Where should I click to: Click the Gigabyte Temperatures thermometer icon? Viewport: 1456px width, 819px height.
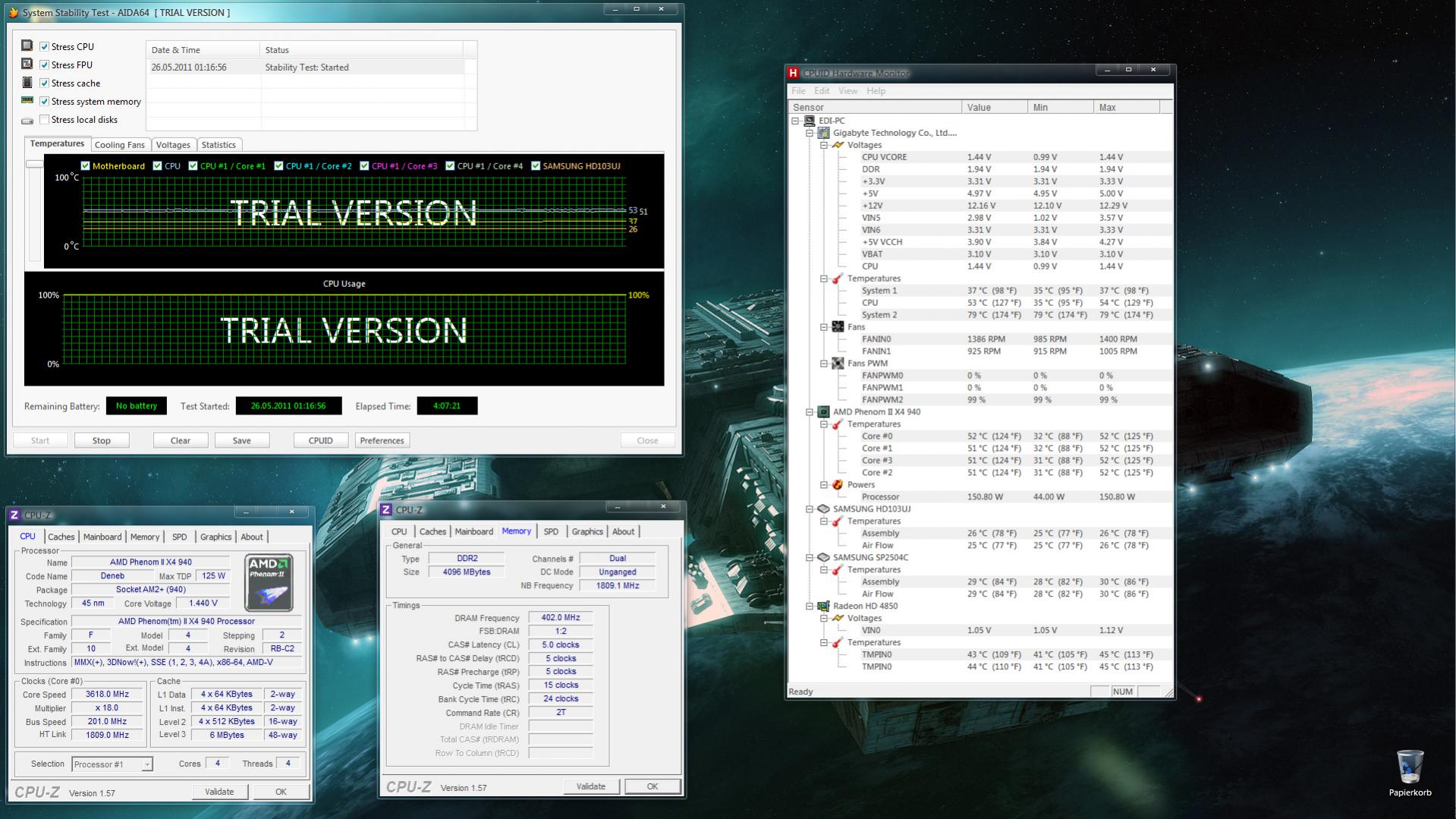click(x=838, y=279)
